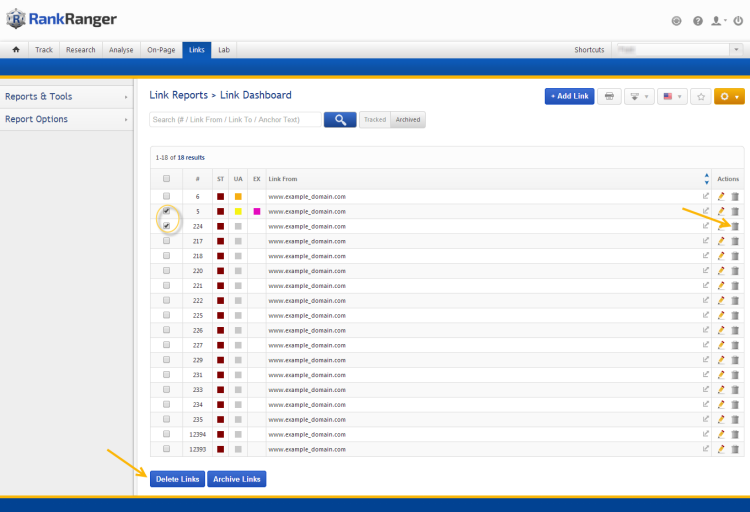Uncheck the checkbox for link 5
The height and width of the screenshot is (512, 750).
click(166, 211)
